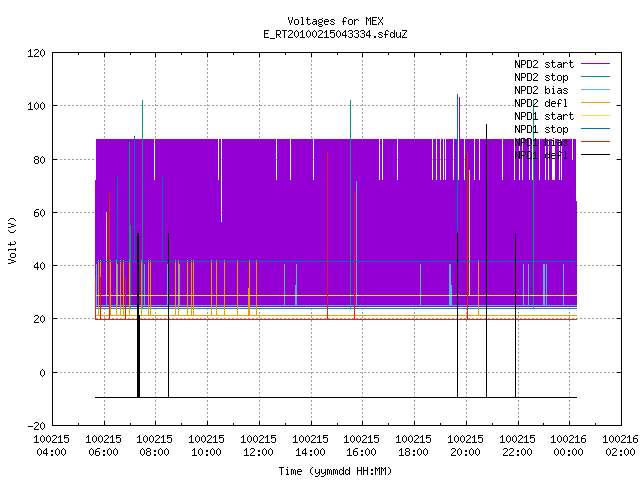This screenshot has width=640, height=480.
Task: Click the light blue NPD2 bias legend line
Action: click(595, 89)
